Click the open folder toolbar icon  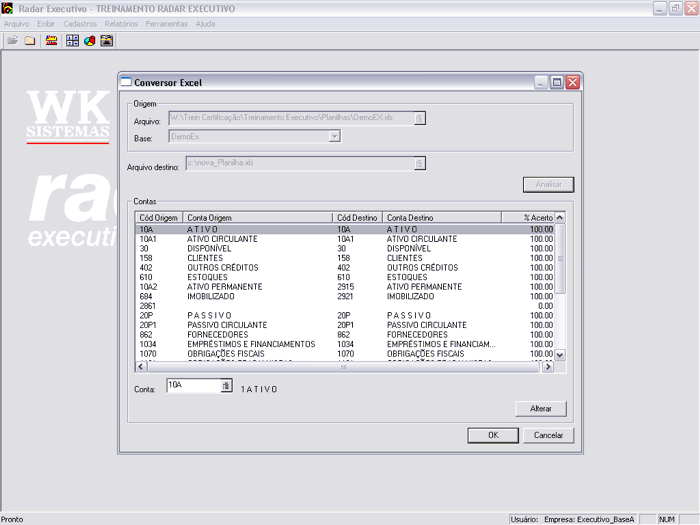13,41
